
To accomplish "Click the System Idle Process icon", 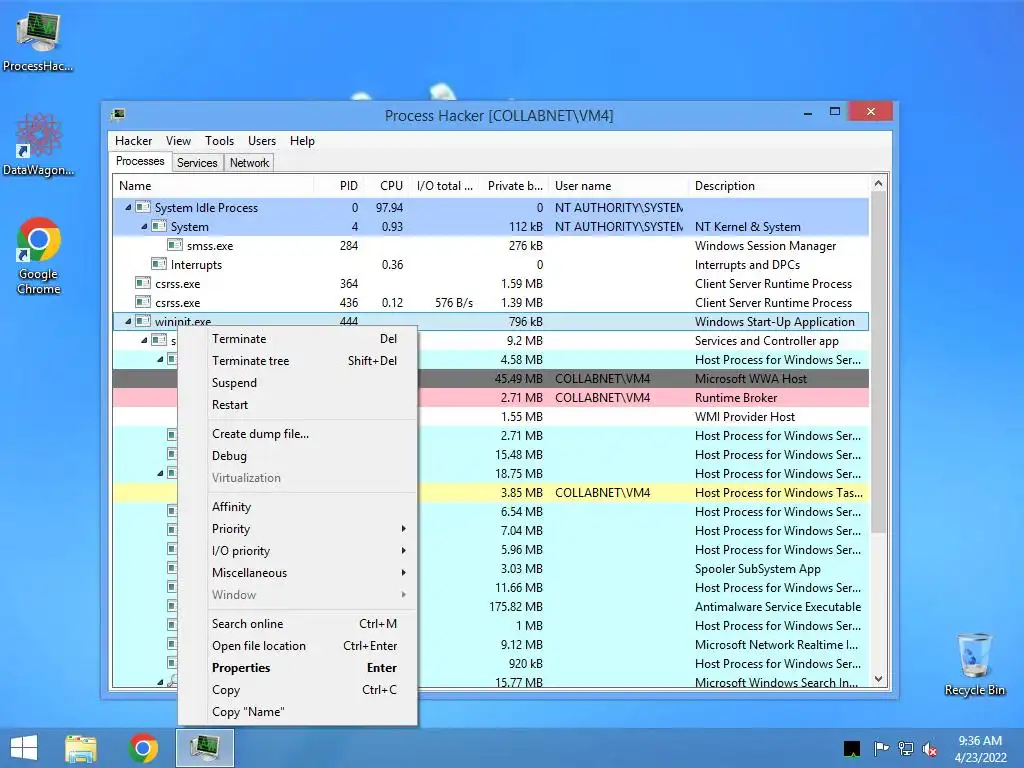I will [143, 208].
